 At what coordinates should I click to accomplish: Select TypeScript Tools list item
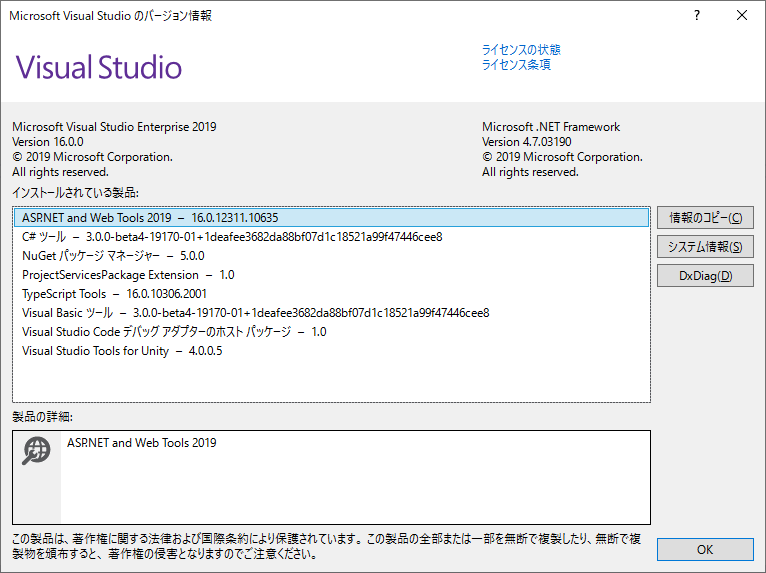(x=332, y=294)
